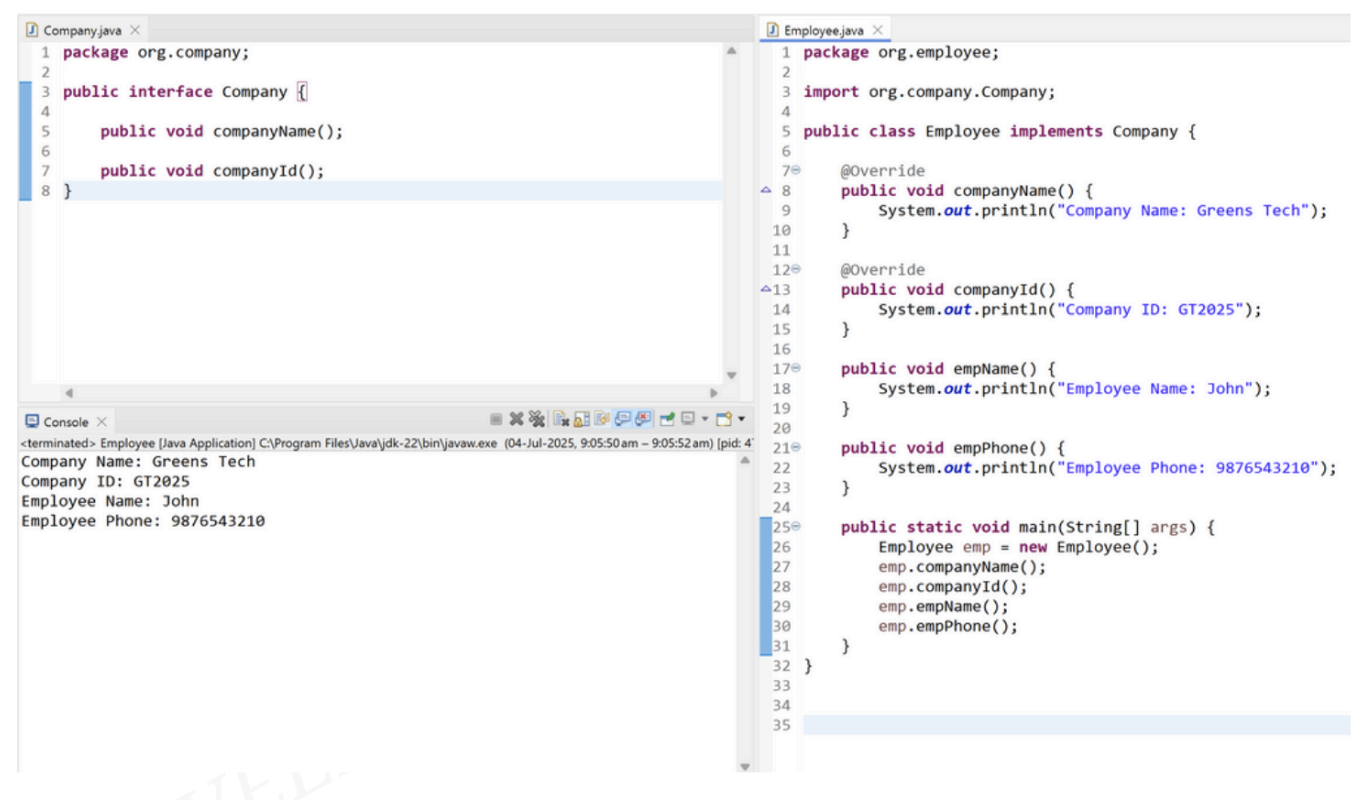Toggle Pin Console button
This screenshot has width=1364, height=800.
665,419
